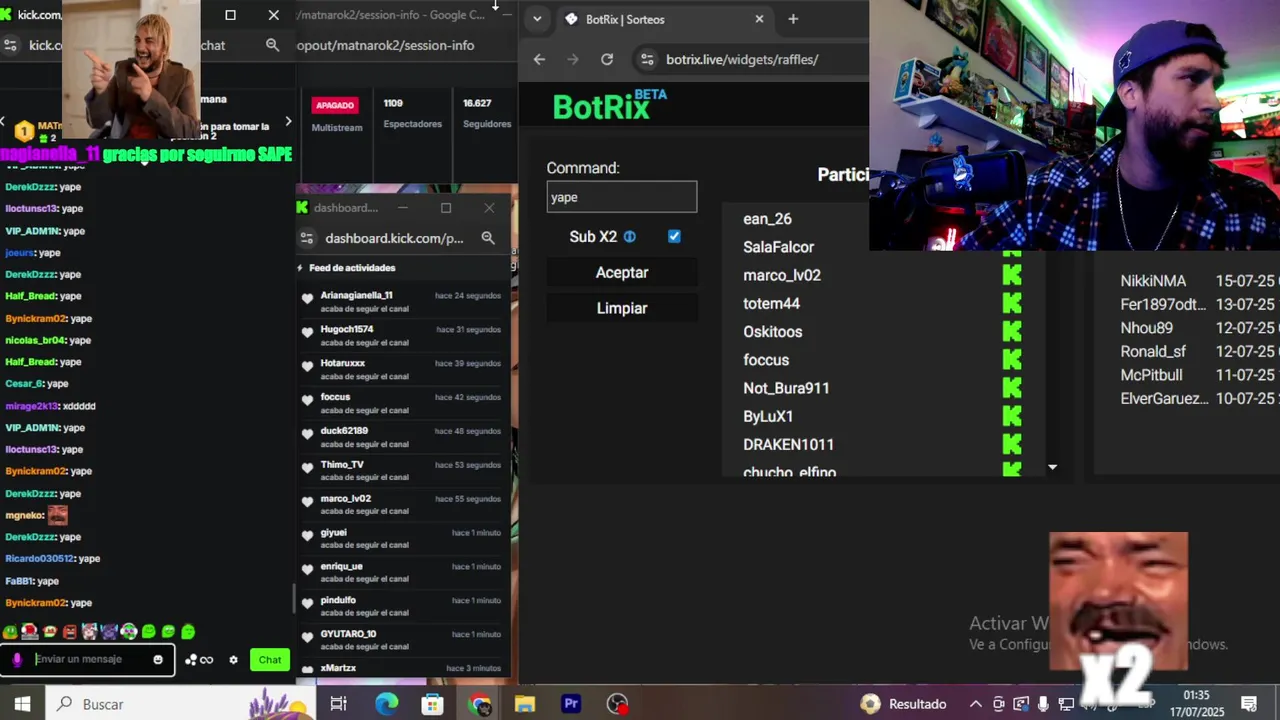Viewport: 1280px width, 720px height.
Task: Open Microsoft Edge from taskbar
Action: [x=386, y=704]
